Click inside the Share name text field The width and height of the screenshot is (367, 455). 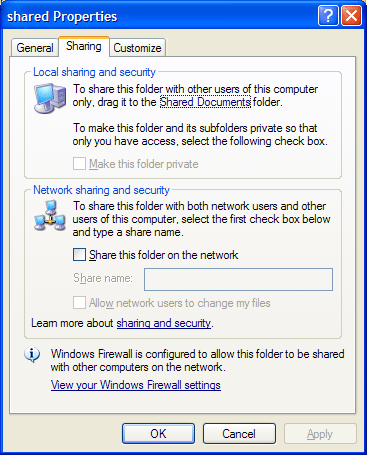click(x=238, y=279)
